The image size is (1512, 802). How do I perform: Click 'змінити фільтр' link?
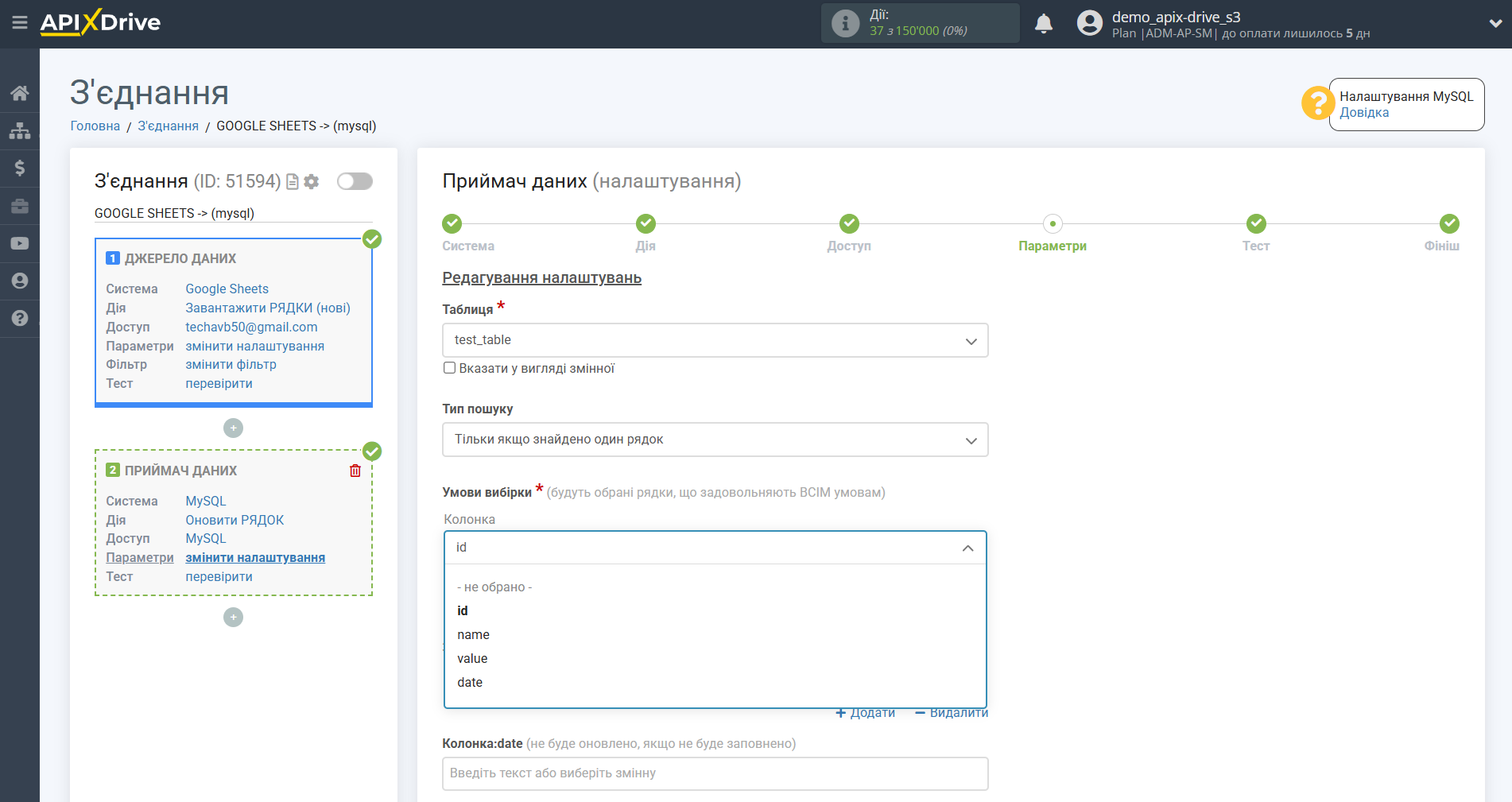[x=231, y=365]
